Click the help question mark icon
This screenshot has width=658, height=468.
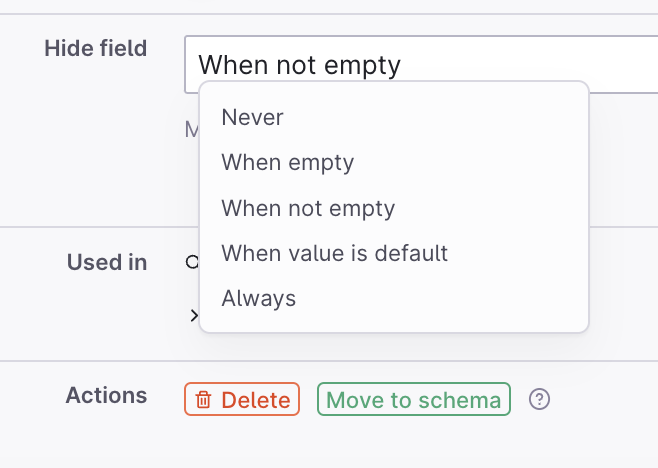pos(539,400)
